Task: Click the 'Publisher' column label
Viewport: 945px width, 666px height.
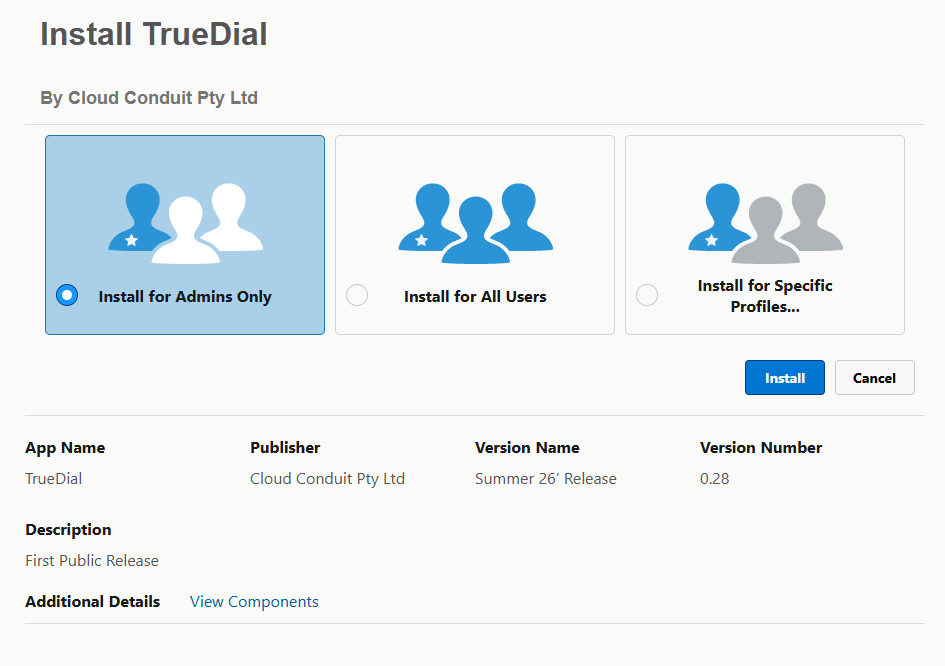Action: 285,448
